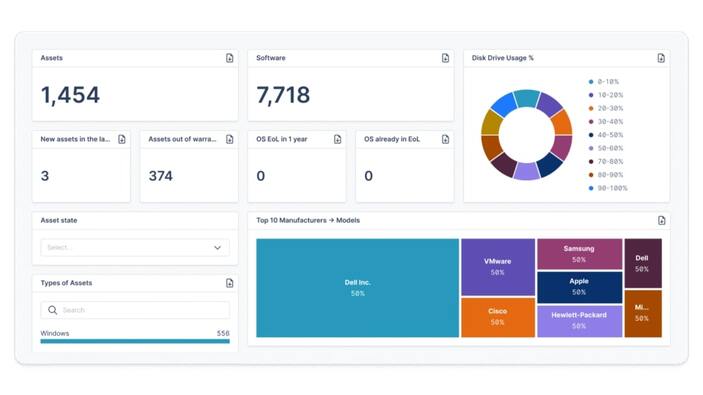Export Top 10 Manufacturers treemap data
703x395 pixels.
[661, 220]
